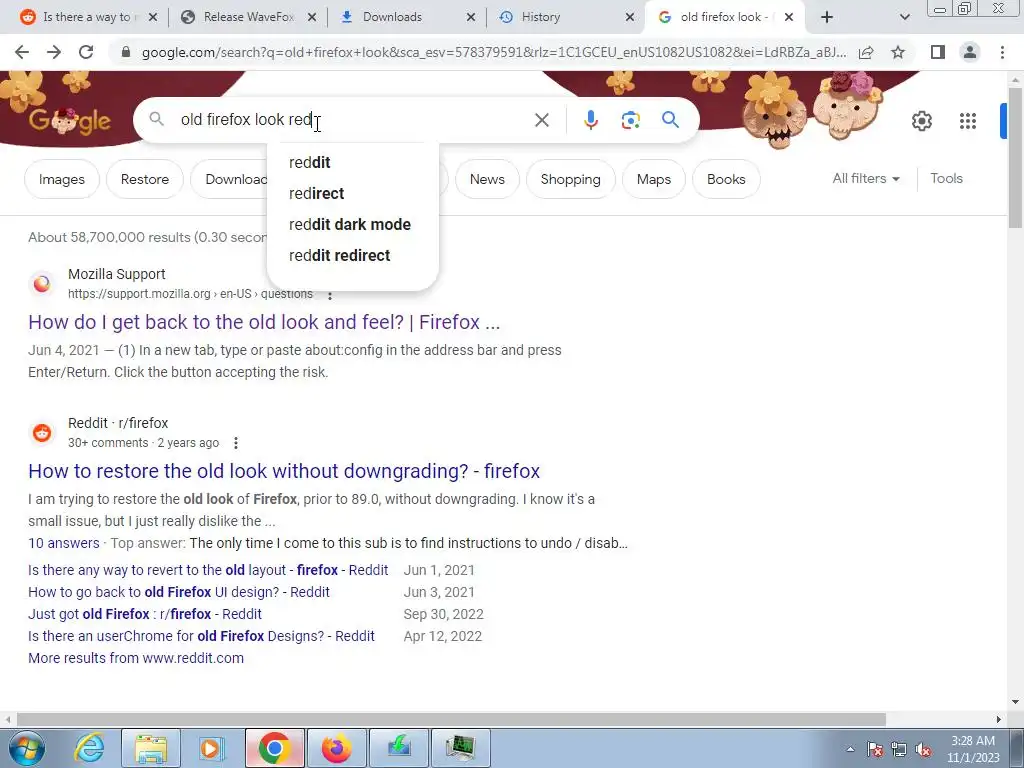Open the tab search dropdown arrow

pyautogui.click(x=904, y=17)
